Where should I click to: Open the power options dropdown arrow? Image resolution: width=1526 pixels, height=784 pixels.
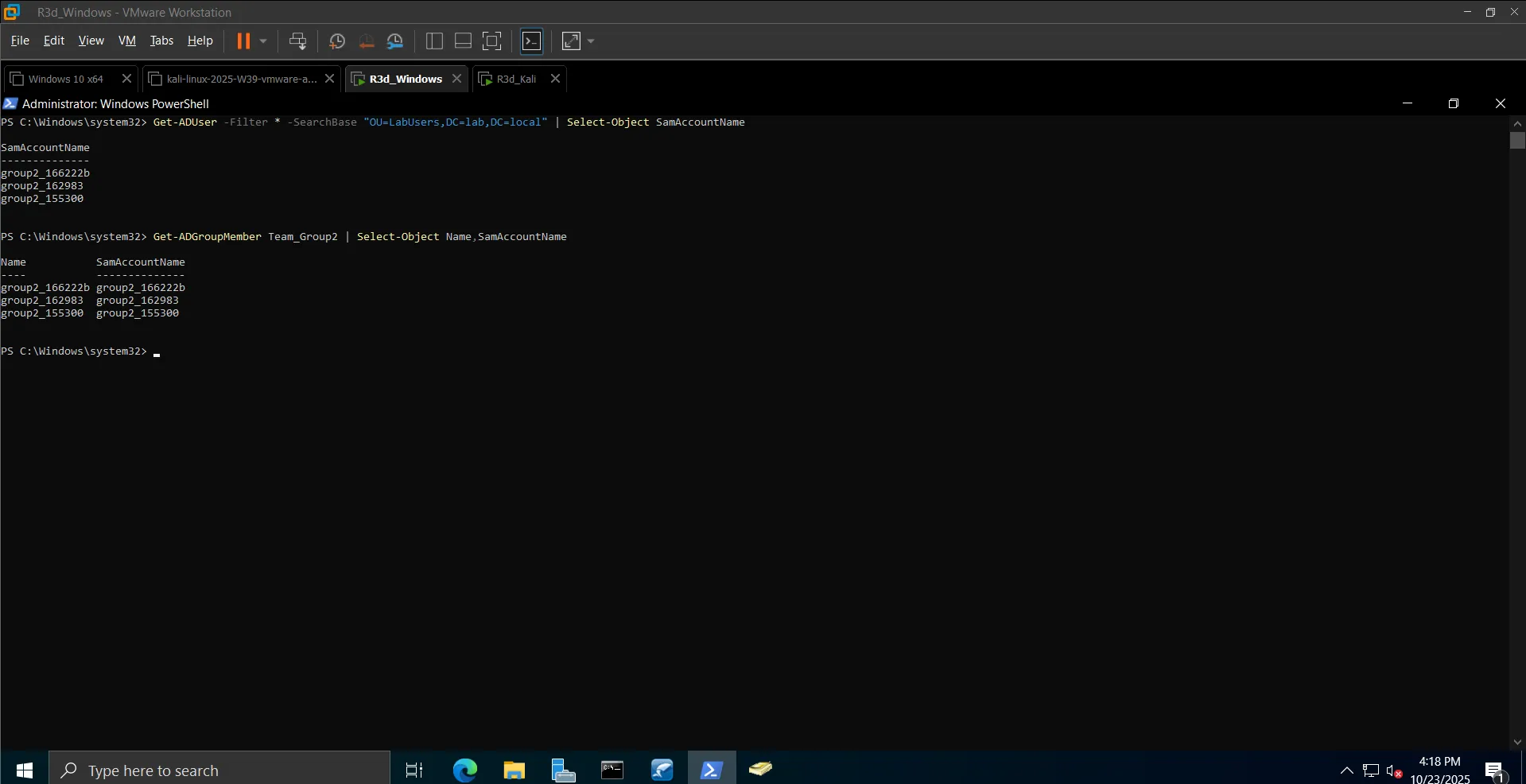(263, 41)
